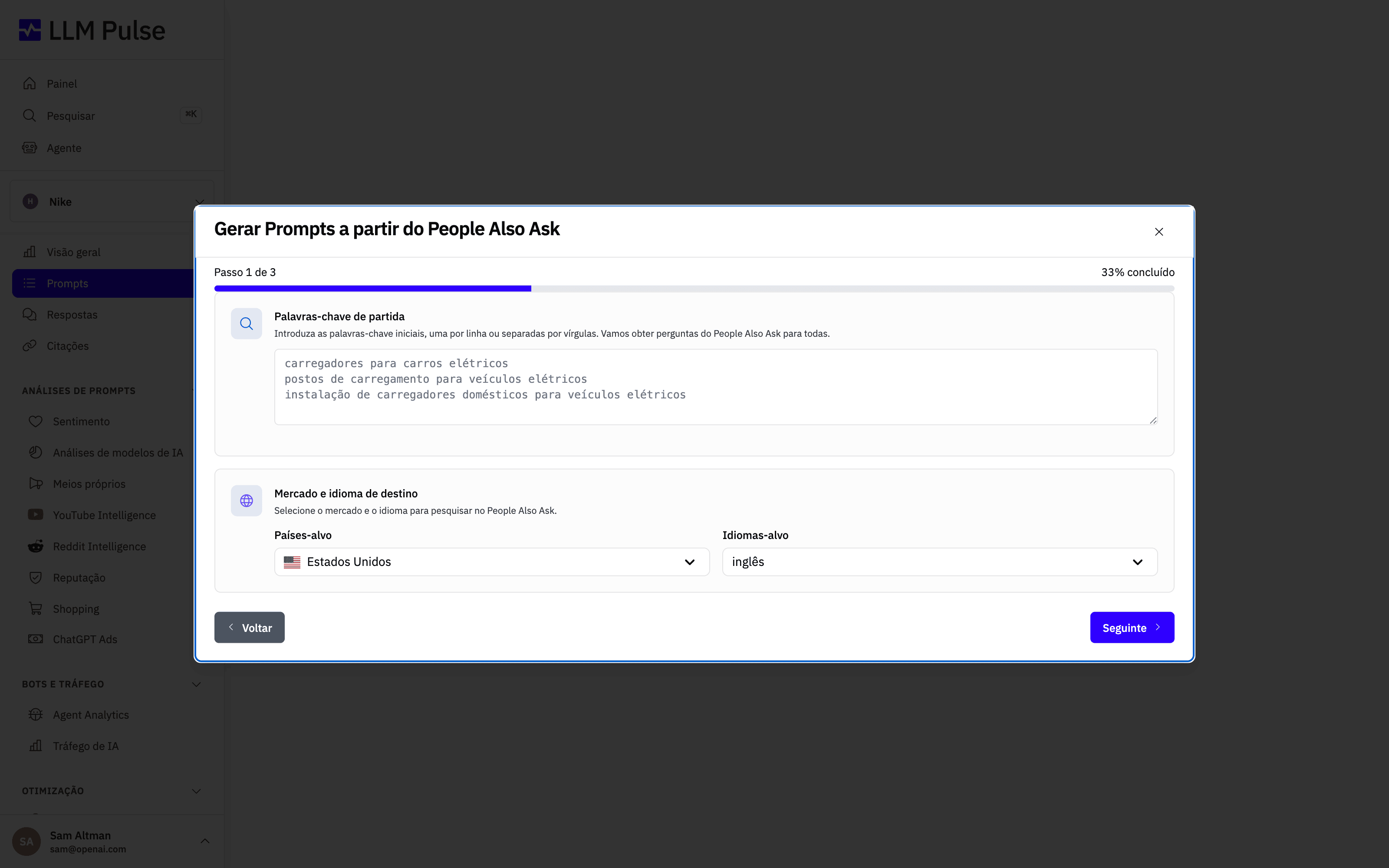
Task: Click the Reddit mascot icon
Action: [x=36, y=546]
